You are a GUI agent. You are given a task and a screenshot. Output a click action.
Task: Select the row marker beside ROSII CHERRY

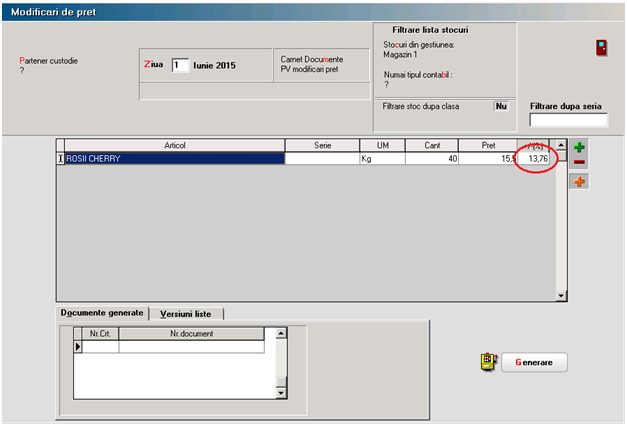point(60,158)
